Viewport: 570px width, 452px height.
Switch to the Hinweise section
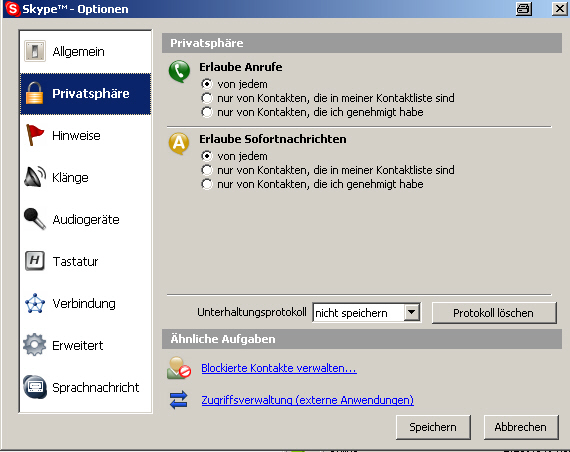point(85,136)
